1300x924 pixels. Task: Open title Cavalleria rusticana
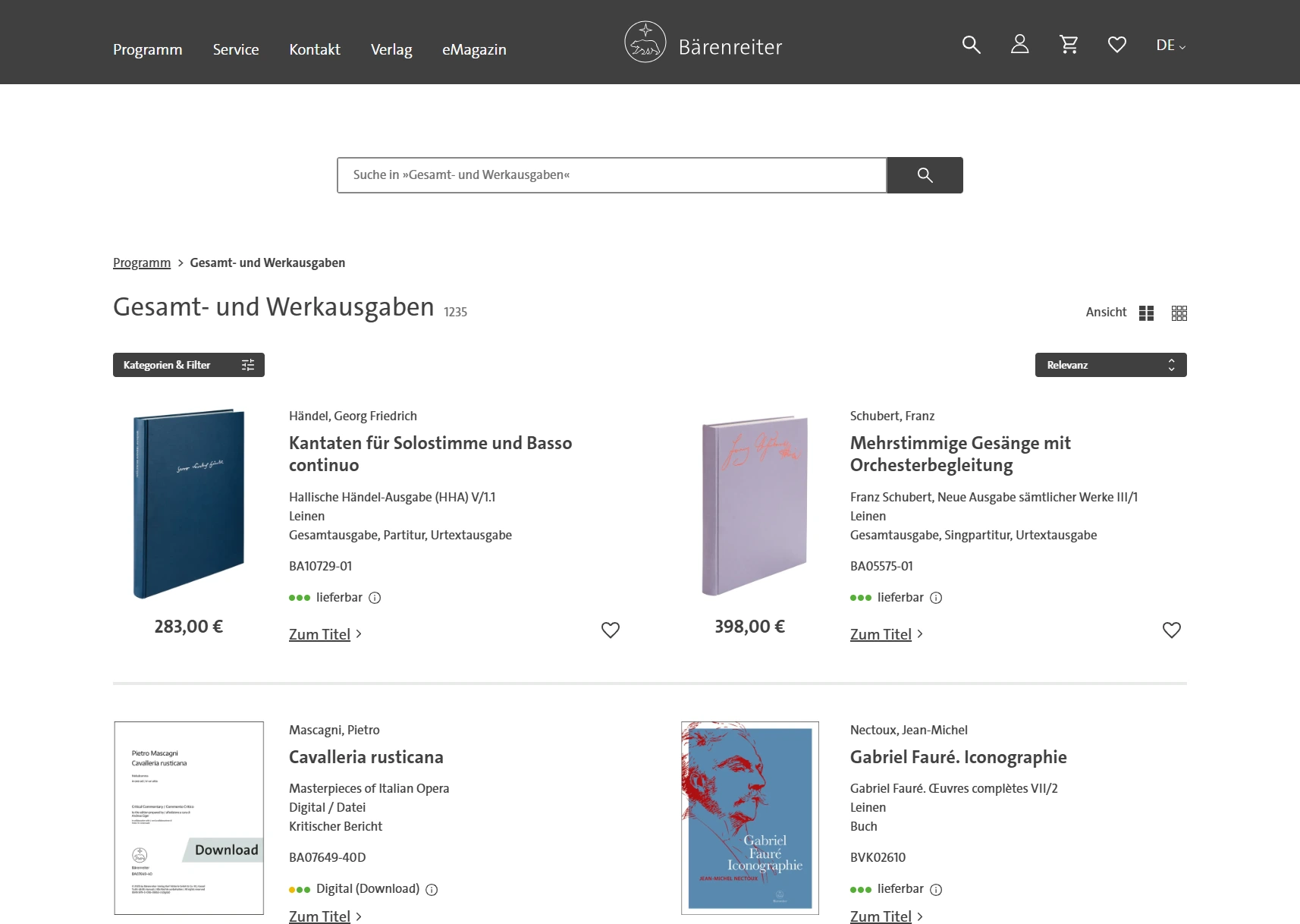(366, 757)
